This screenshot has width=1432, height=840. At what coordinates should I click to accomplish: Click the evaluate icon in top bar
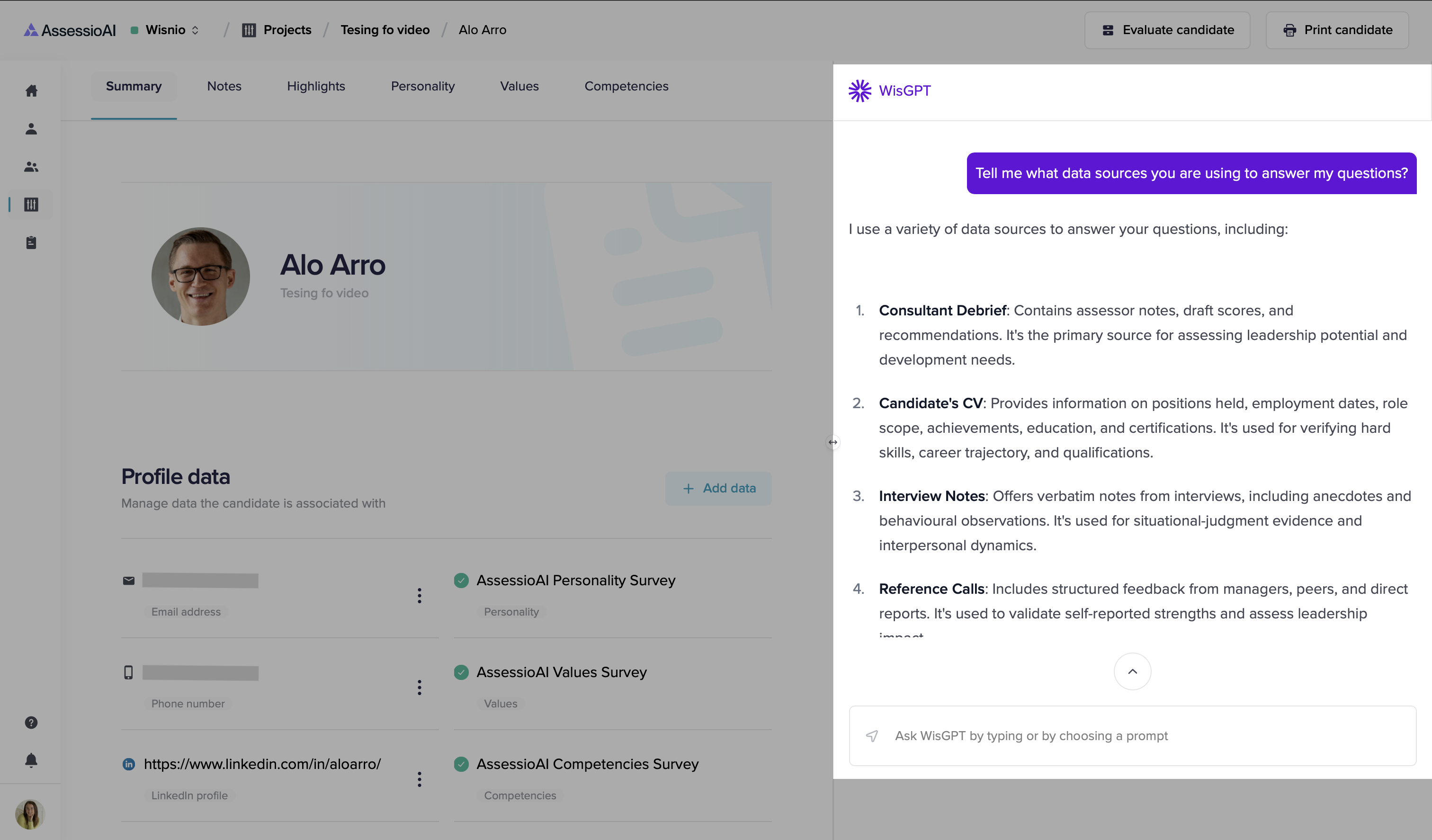(x=1108, y=31)
